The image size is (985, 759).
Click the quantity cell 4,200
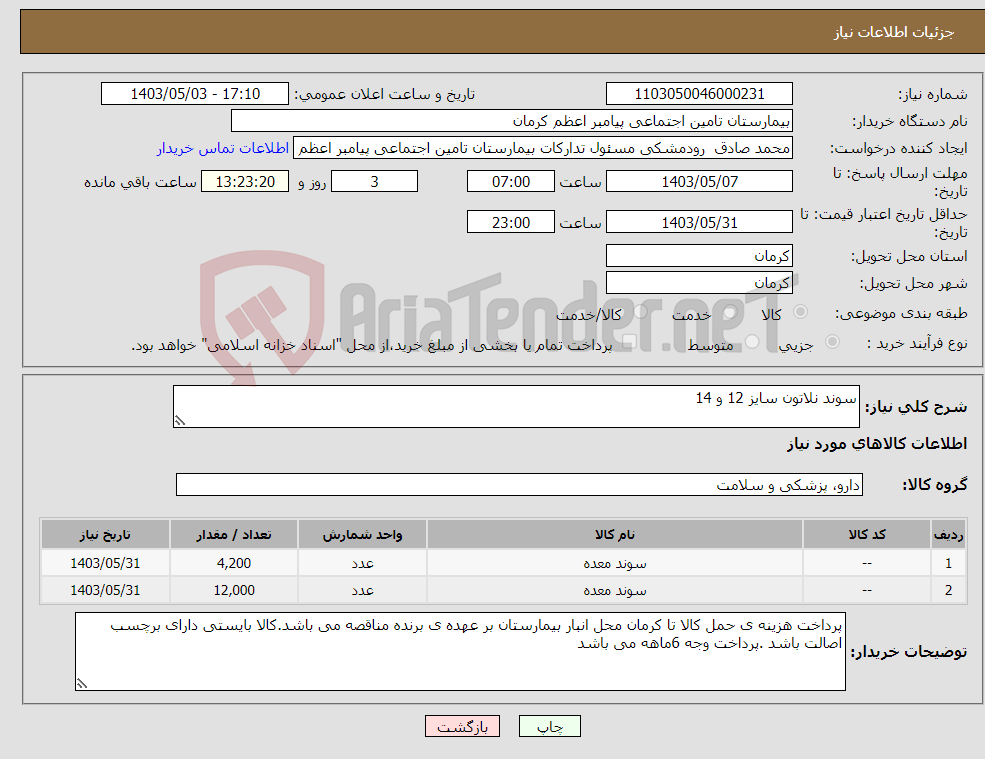[x=234, y=563]
